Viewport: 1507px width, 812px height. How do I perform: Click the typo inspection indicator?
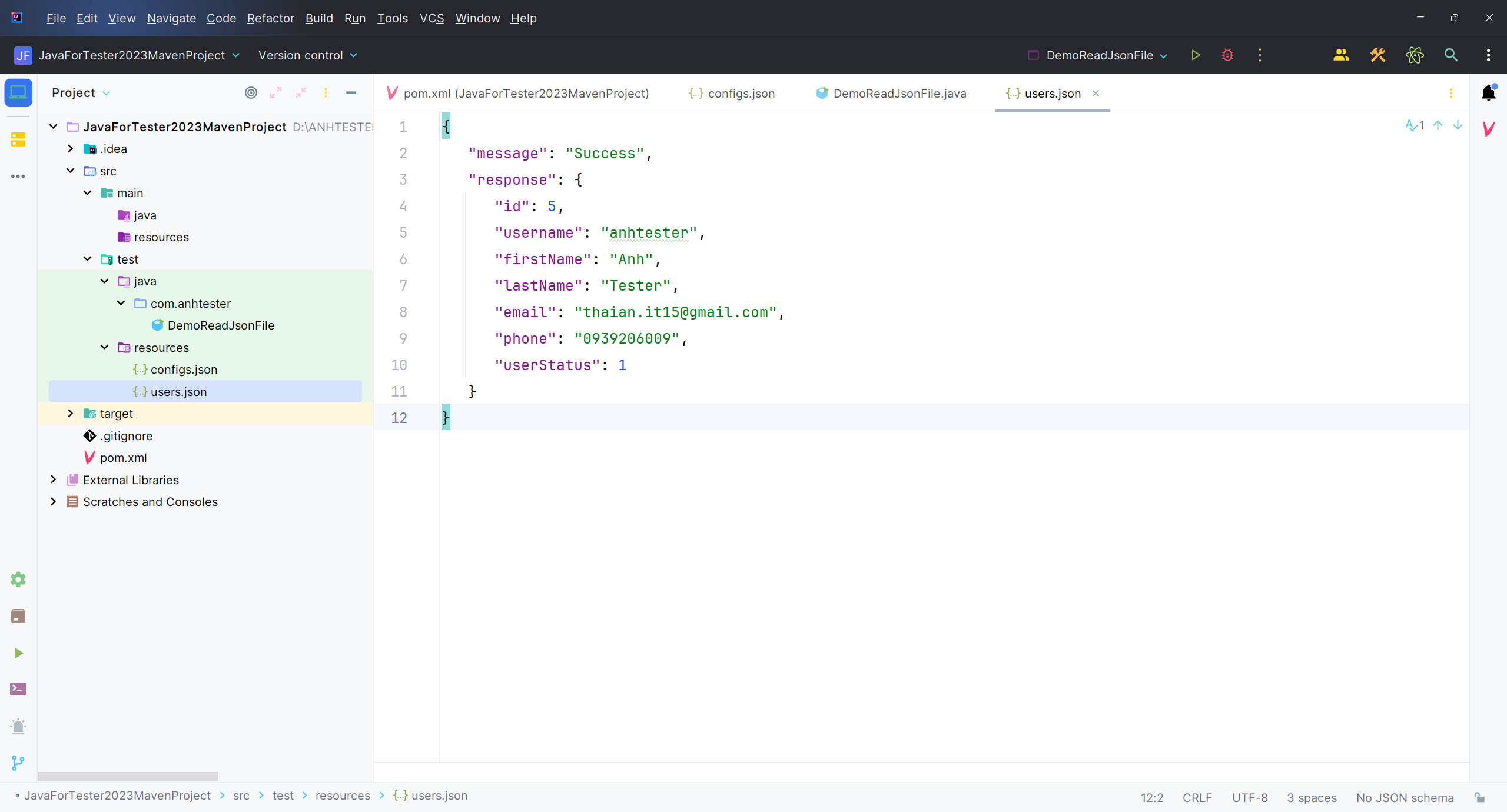[x=1415, y=125]
